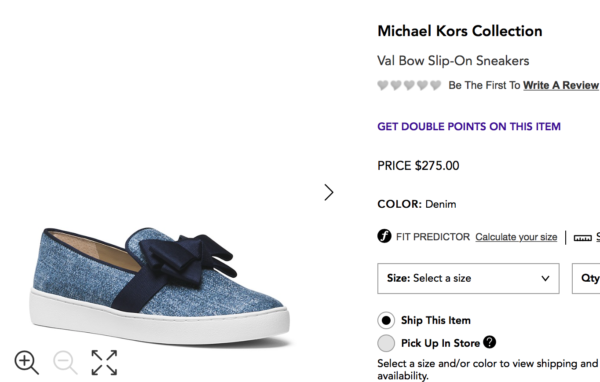Click Calculate your size link
Screen dimensions: 600x382
tap(516, 237)
